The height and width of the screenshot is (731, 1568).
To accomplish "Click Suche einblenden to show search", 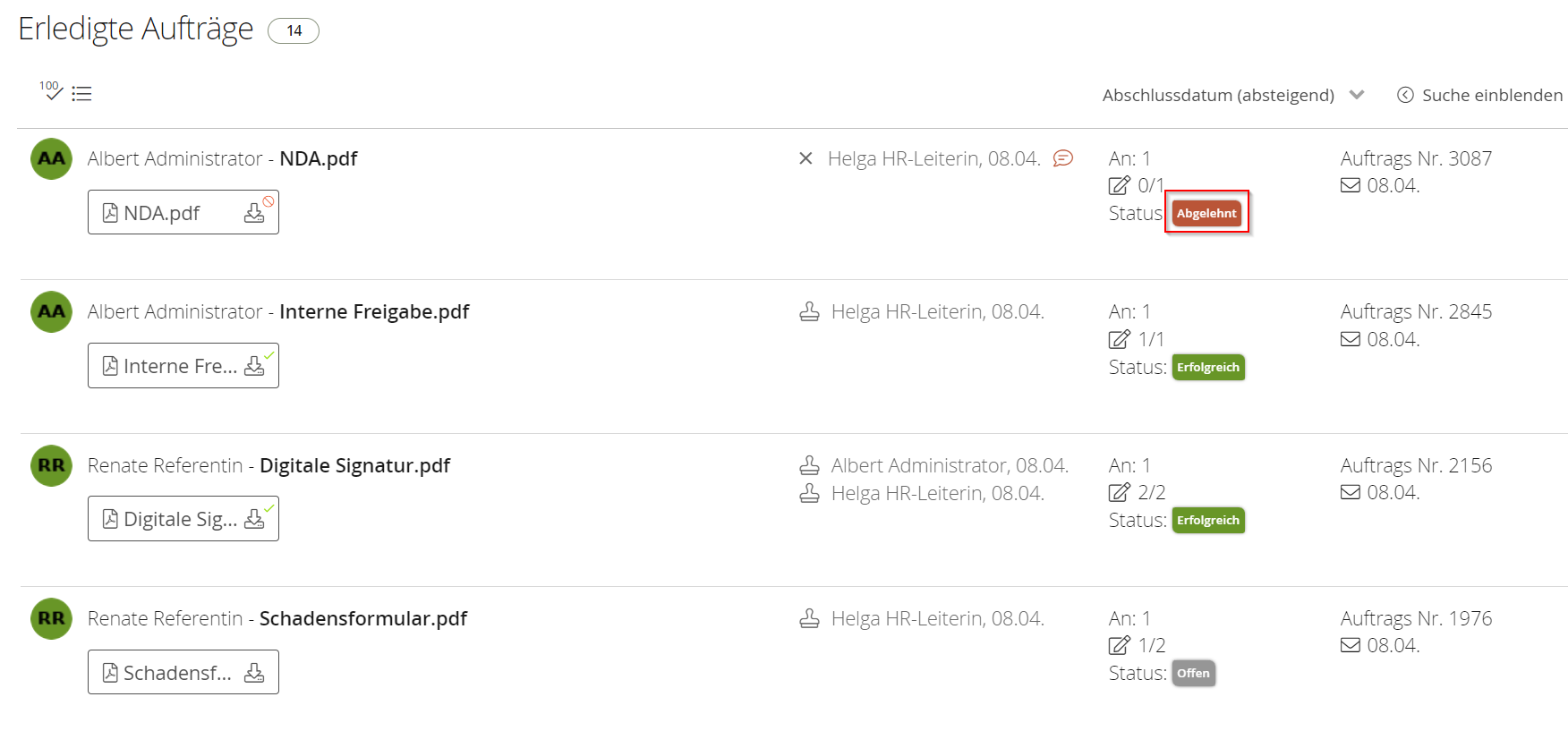I will 1480,95.
